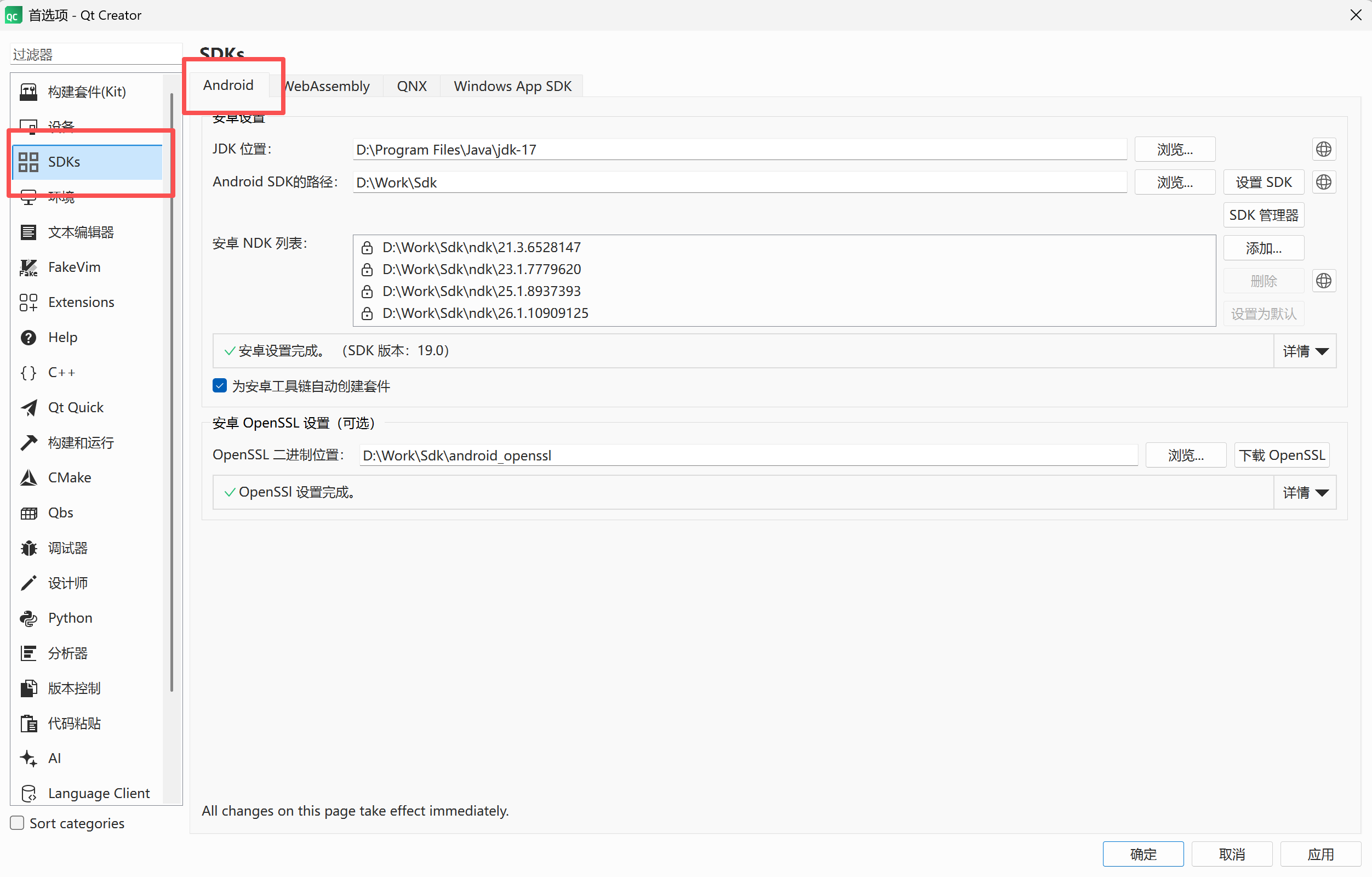The height and width of the screenshot is (877, 1372).
Task: Open the 调试器 debugger category
Action: [67, 548]
